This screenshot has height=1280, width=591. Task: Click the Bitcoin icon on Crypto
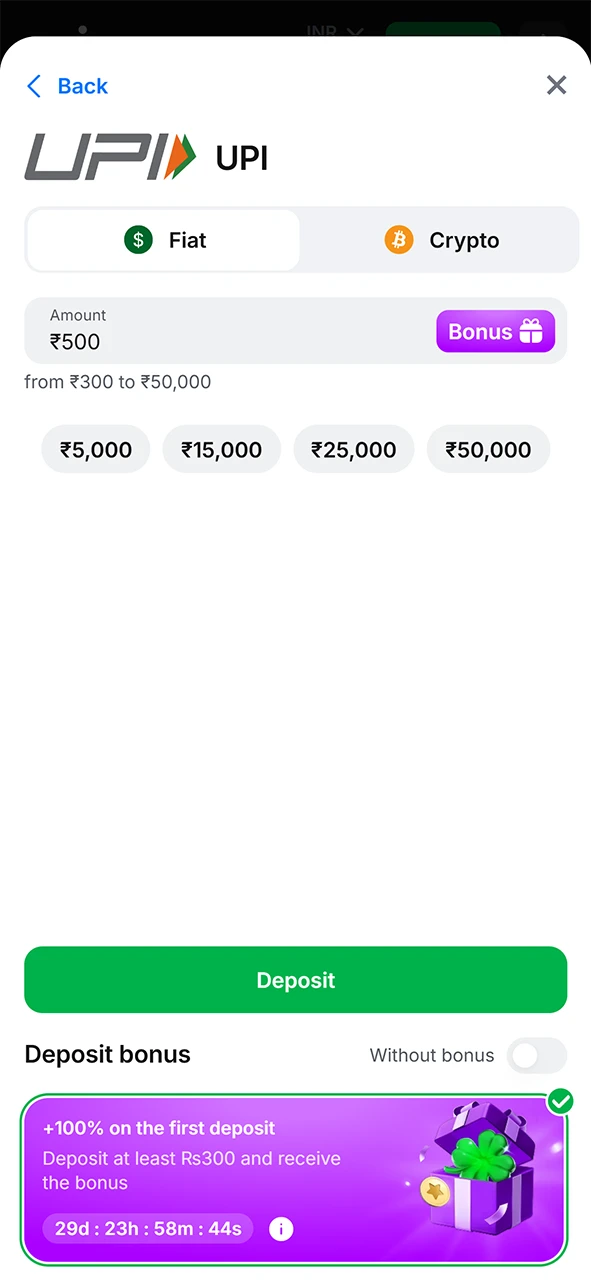click(399, 240)
